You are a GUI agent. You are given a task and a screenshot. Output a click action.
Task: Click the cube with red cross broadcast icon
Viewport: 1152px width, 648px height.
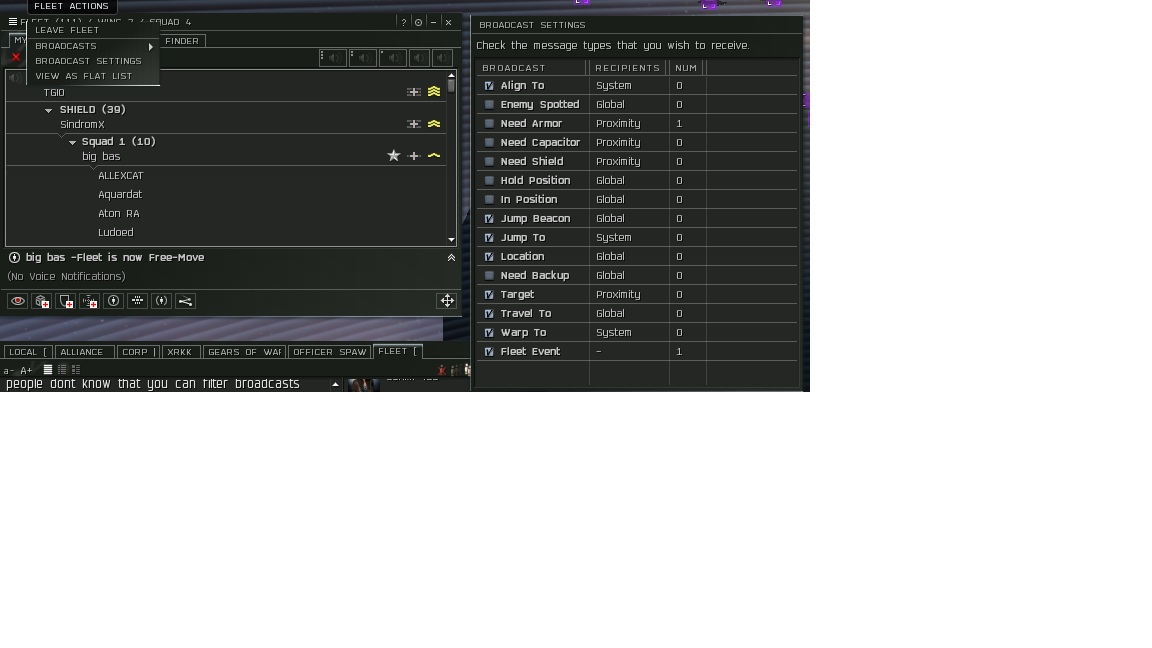(41, 300)
